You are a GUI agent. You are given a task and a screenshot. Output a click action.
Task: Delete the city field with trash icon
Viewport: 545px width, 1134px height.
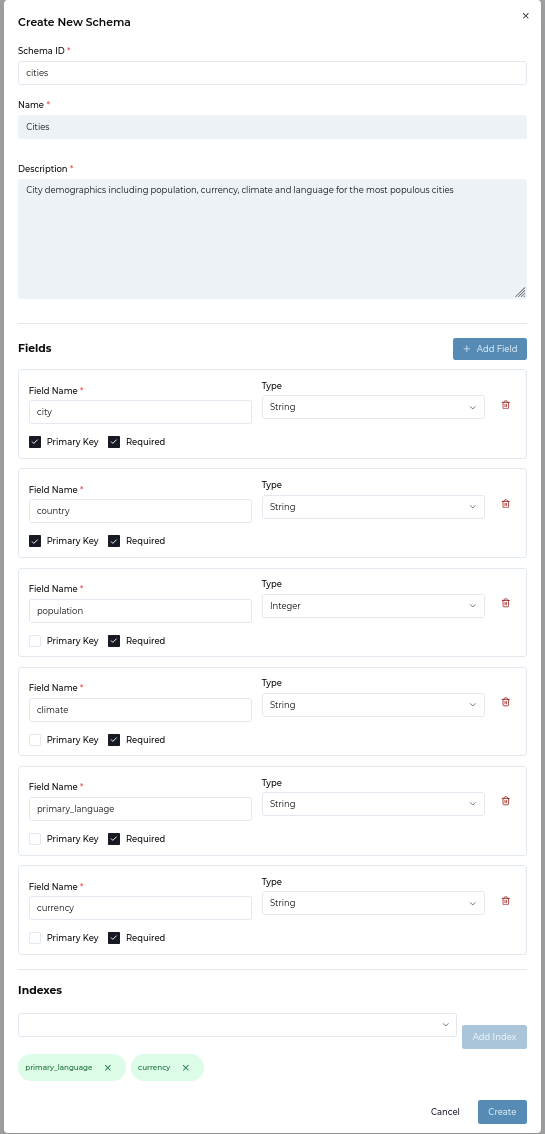pos(505,405)
